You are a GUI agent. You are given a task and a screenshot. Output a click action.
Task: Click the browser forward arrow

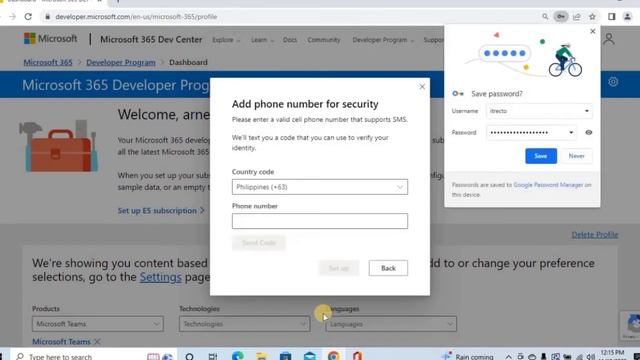13,17
